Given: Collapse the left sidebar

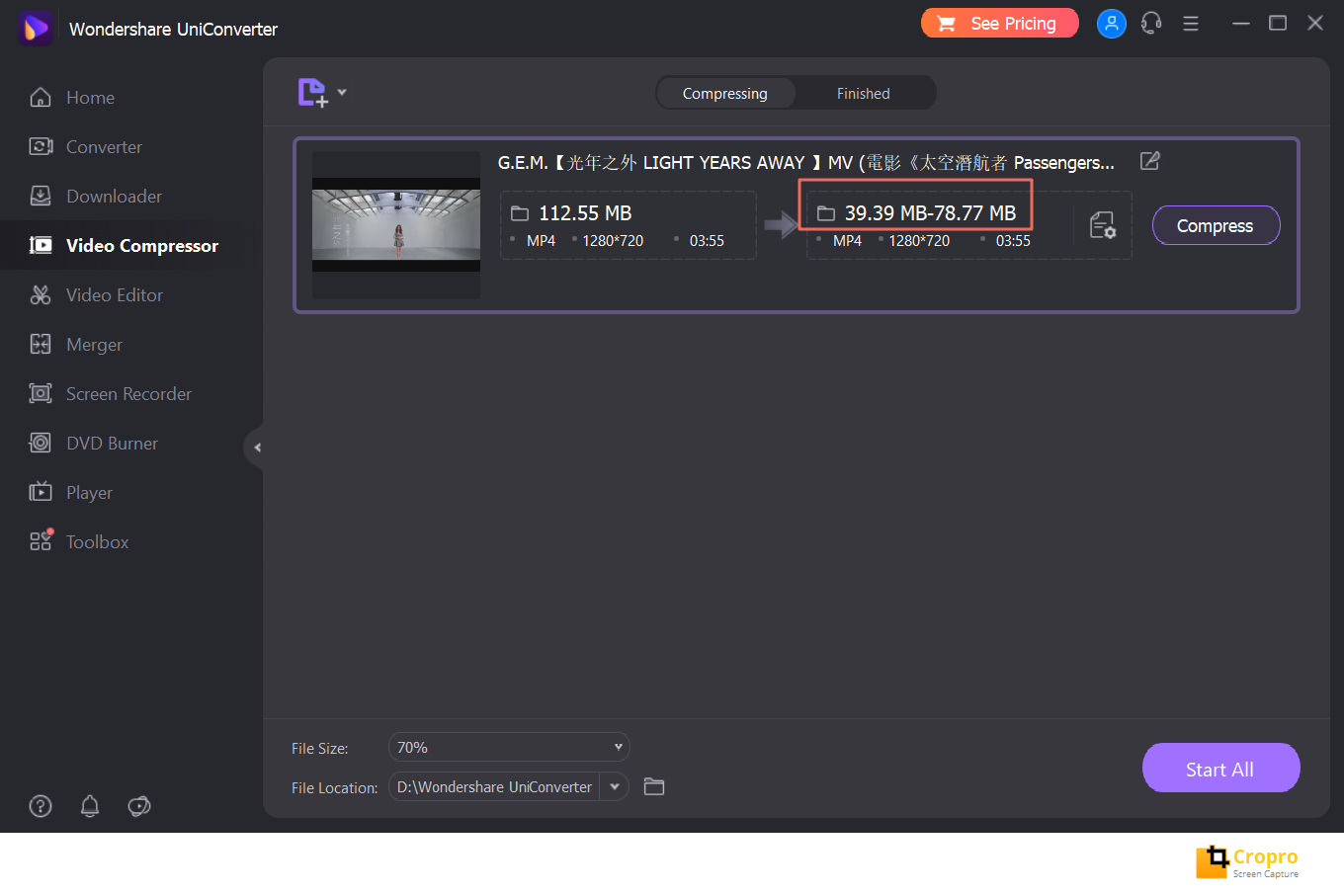Looking at the screenshot, I should (256, 447).
